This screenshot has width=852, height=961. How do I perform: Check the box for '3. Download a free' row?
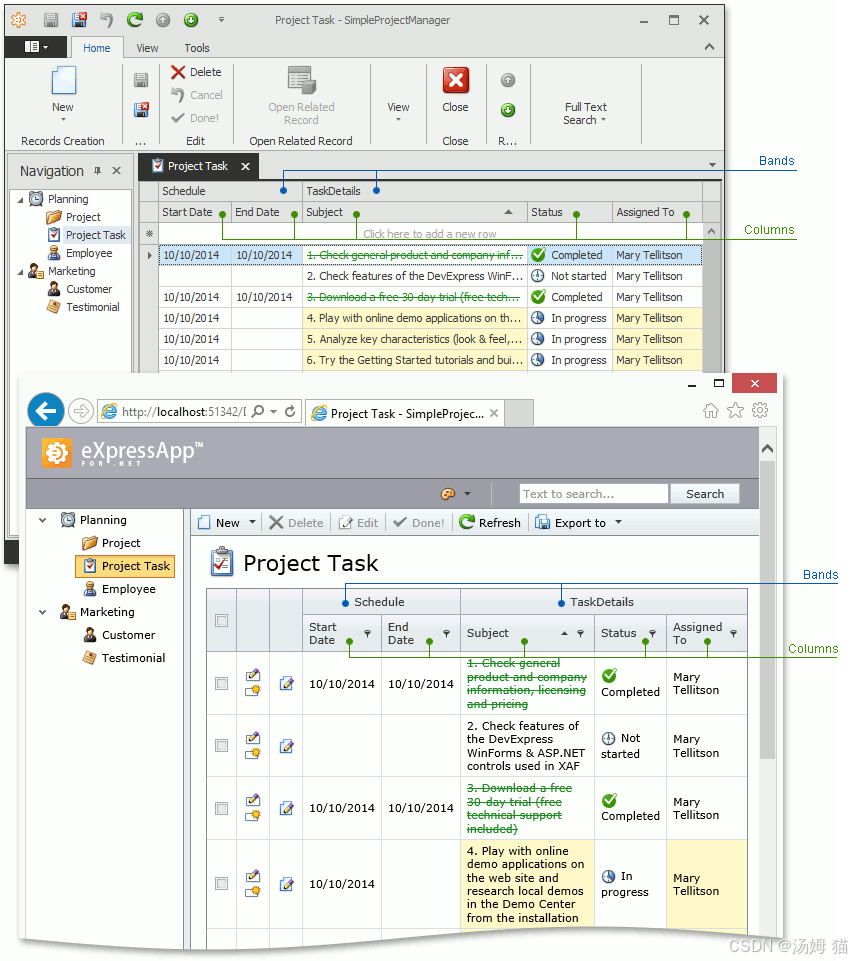(222, 808)
